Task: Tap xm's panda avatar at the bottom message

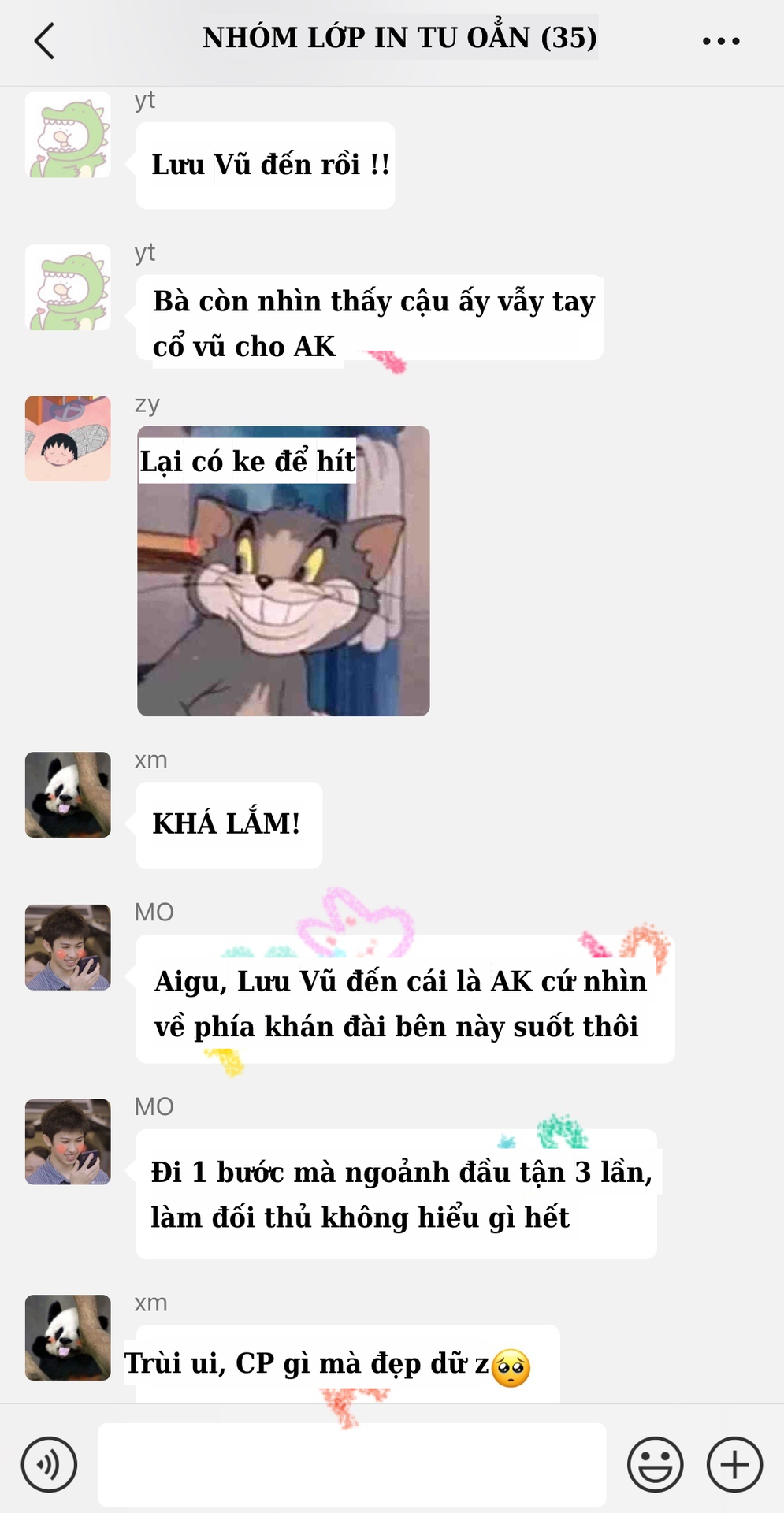Action: [68, 1337]
